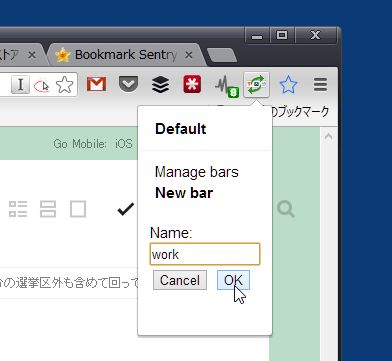
Task: Close the Bookmark Sentry tab
Action: [189, 55]
